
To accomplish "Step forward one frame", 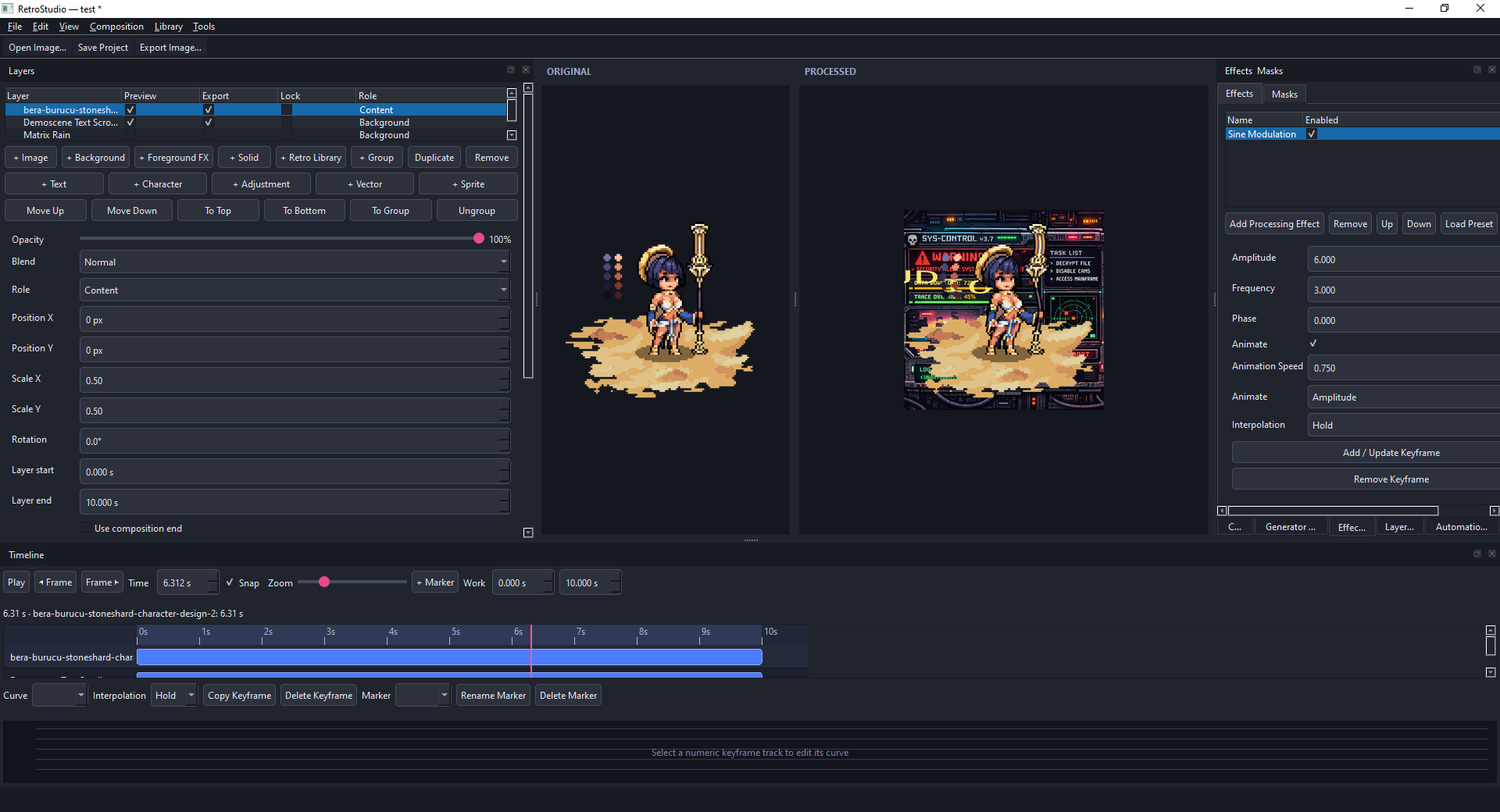I will click(102, 582).
